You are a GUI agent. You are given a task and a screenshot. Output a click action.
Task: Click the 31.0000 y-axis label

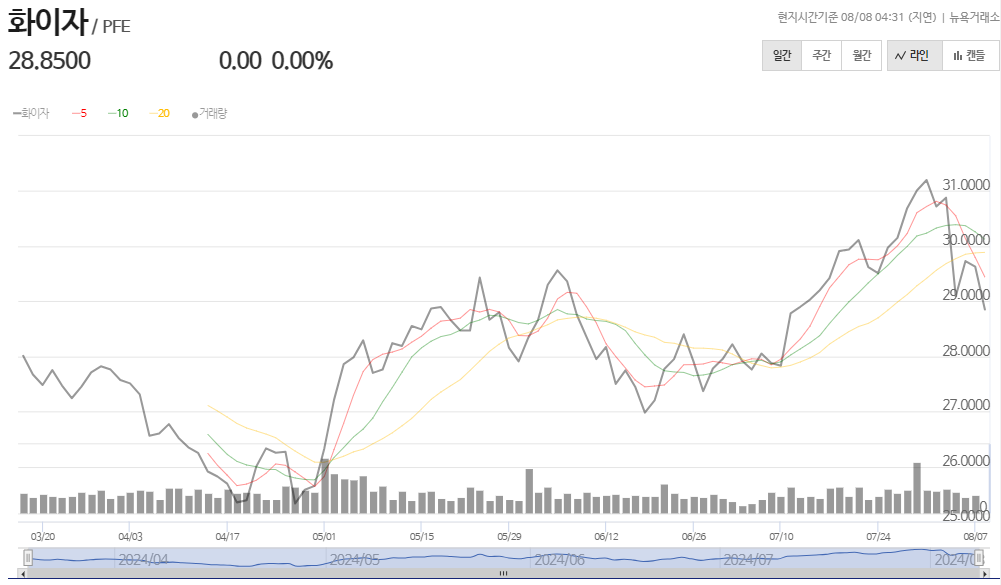coord(966,185)
